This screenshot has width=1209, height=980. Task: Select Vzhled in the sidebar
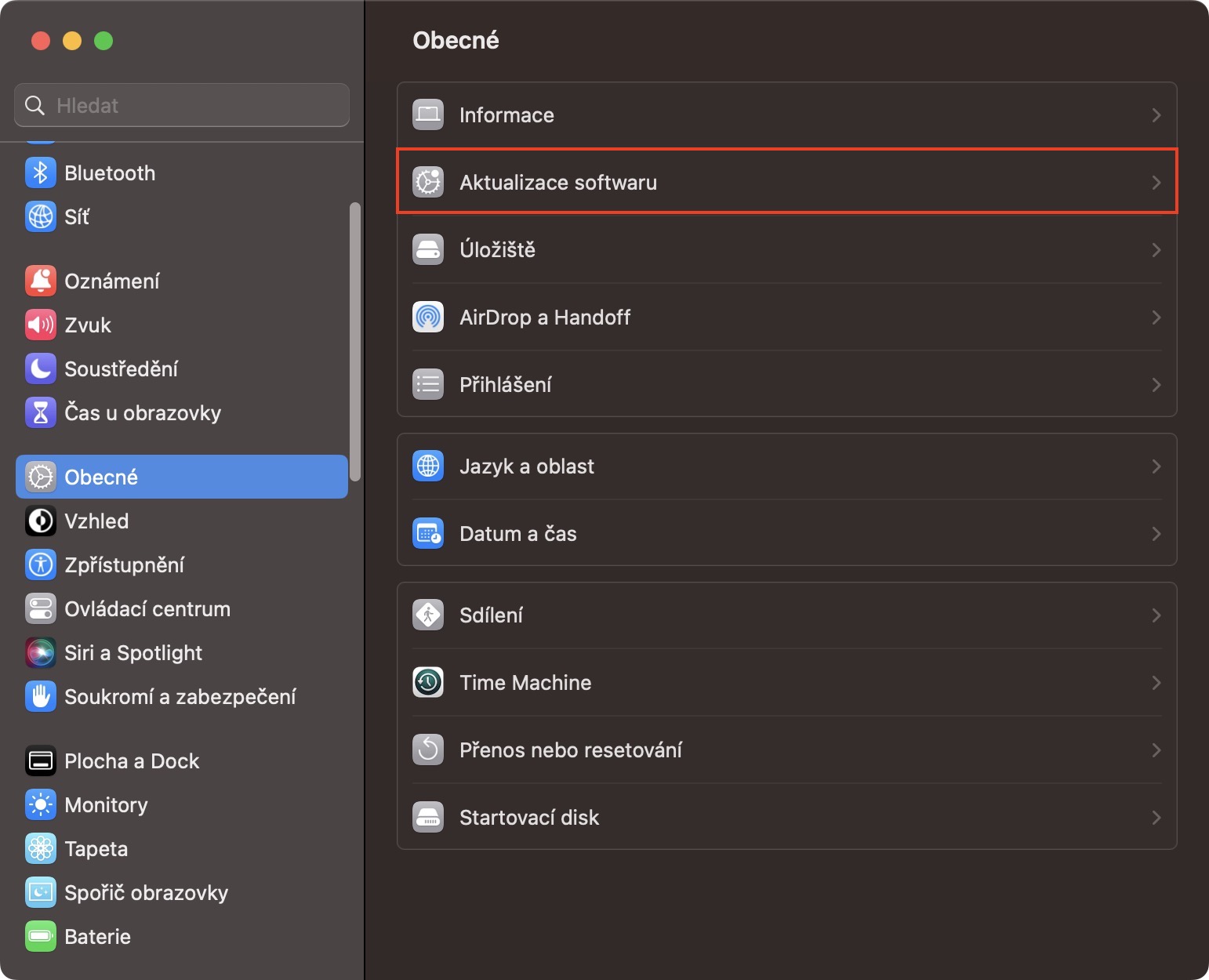coord(96,521)
